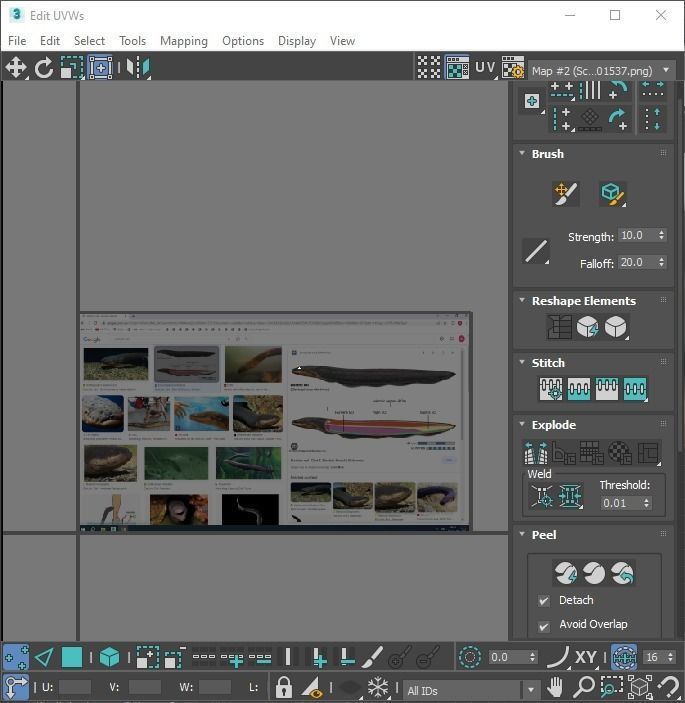
Task: Click the Stitch to Average icon
Action: 579,388
